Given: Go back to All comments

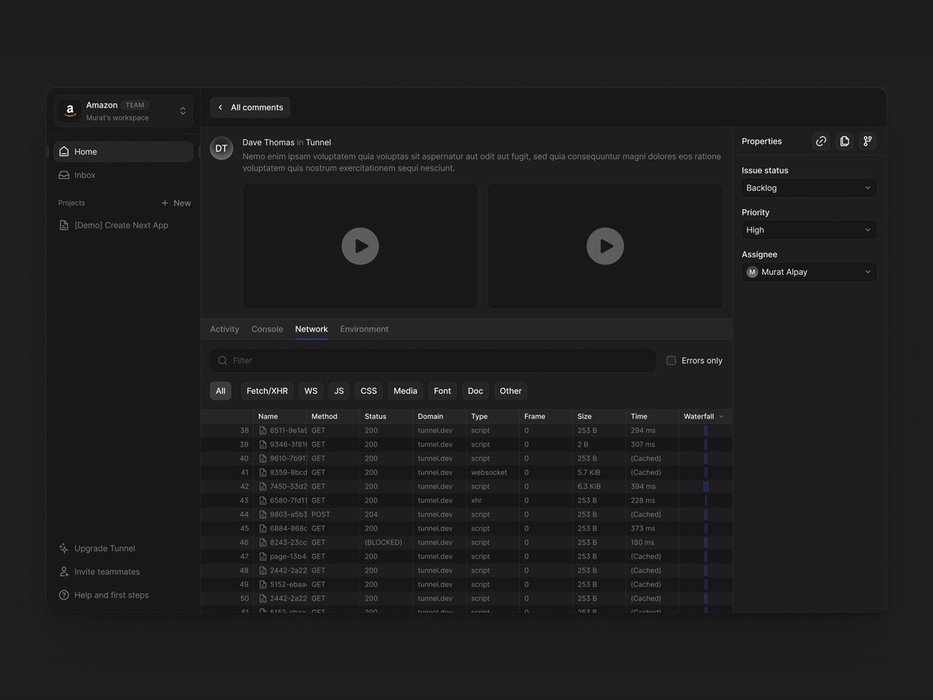Looking at the screenshot, I should click(250, 107).
